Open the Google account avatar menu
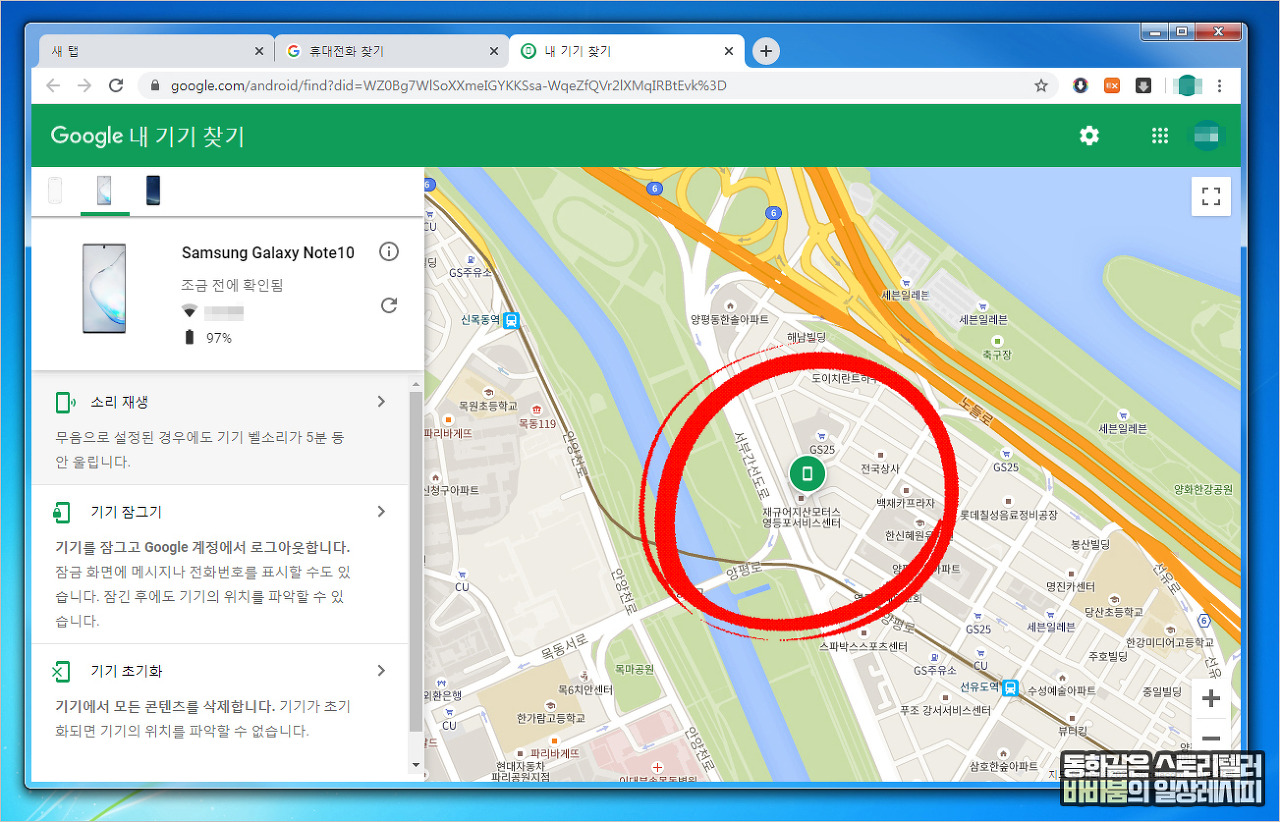Screen dimensions: 1280x822 [x=1208, y=136]
